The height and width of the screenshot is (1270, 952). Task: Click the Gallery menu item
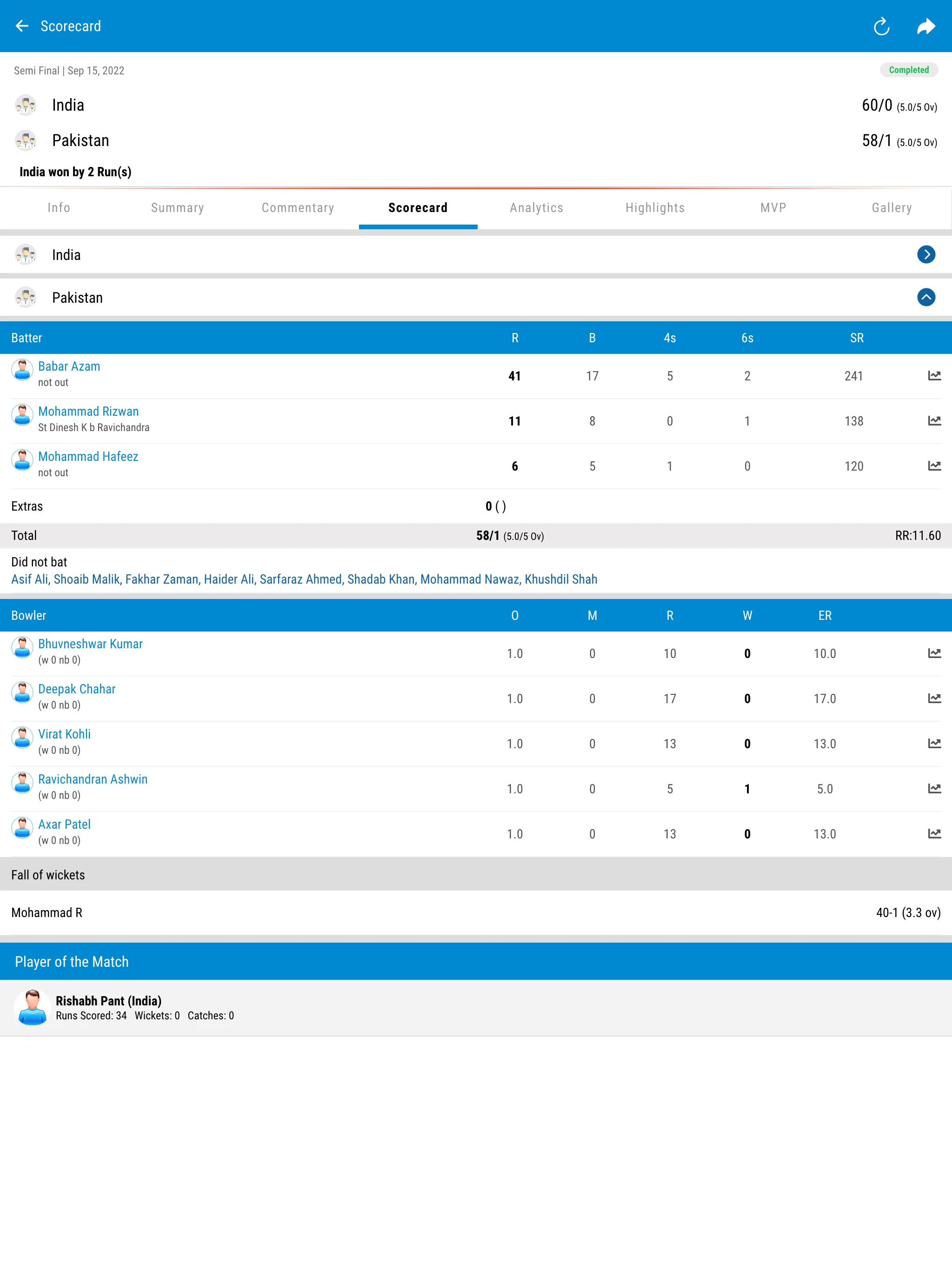(890, 207)
